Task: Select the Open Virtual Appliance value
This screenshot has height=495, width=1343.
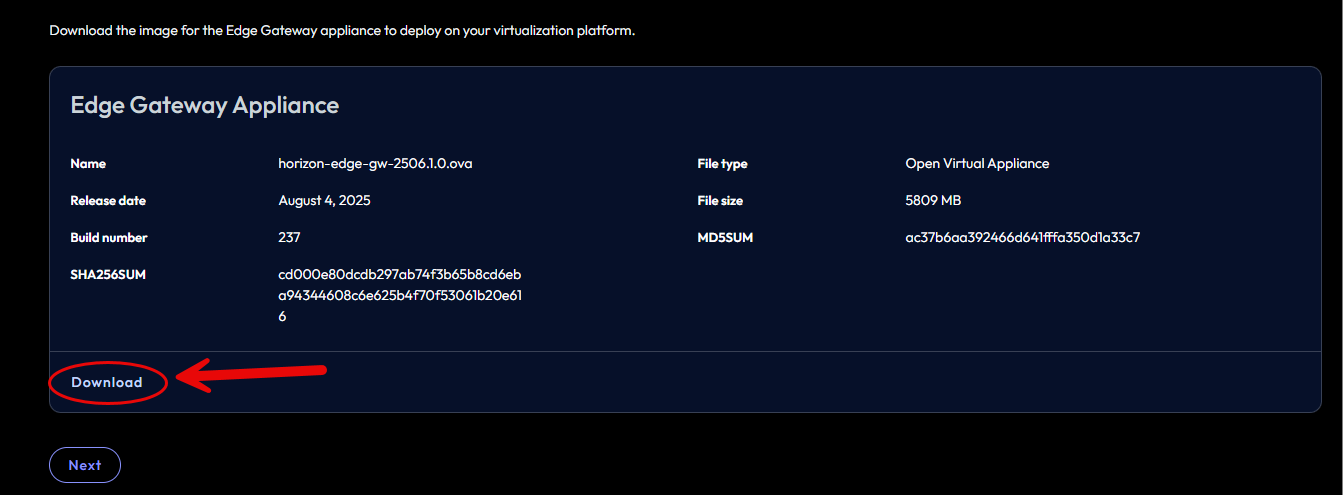Action: tap(977, 163)
